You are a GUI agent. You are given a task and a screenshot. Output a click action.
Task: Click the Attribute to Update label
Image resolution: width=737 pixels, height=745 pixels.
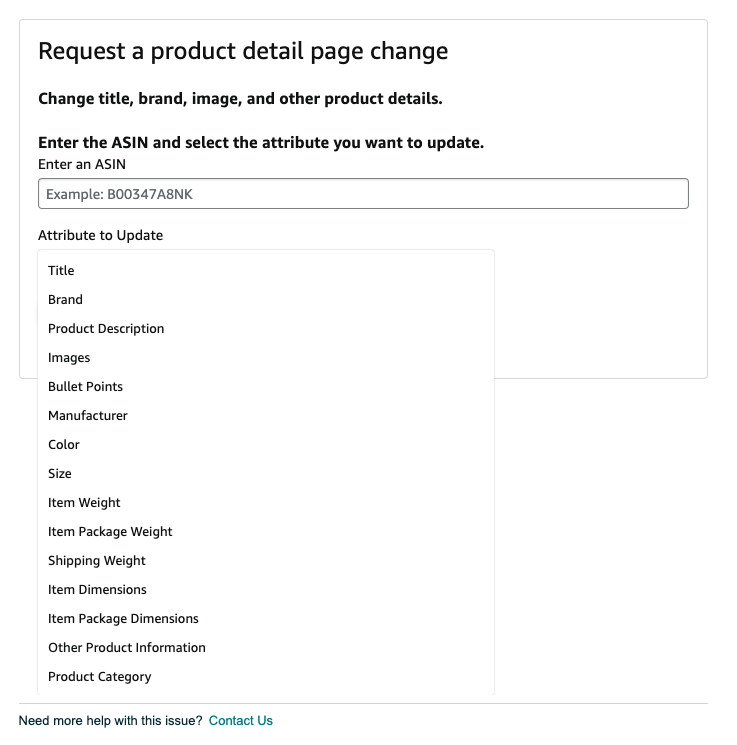coord(100,236)
